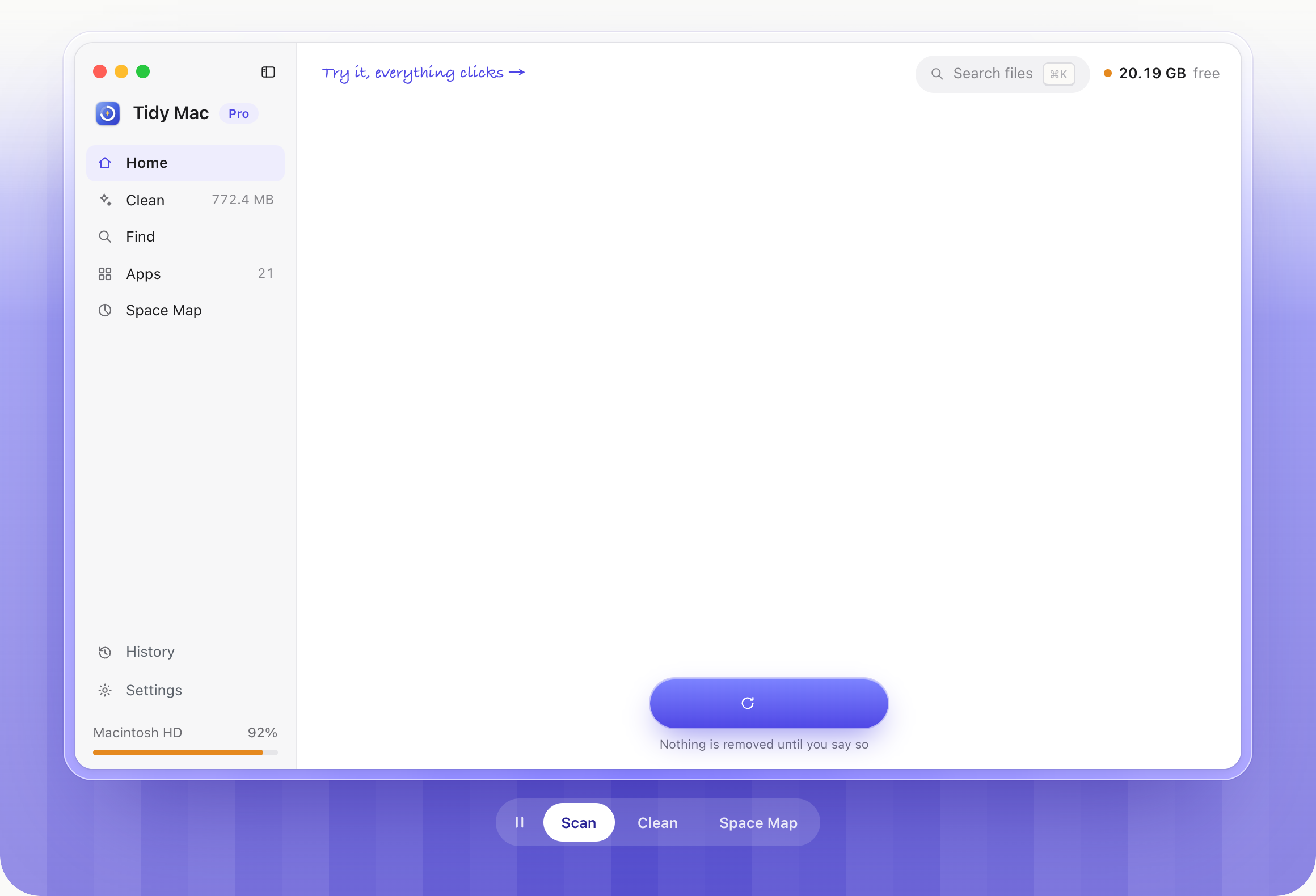Click the green zoom window button

pyautogui.click(x=143, y=71)
